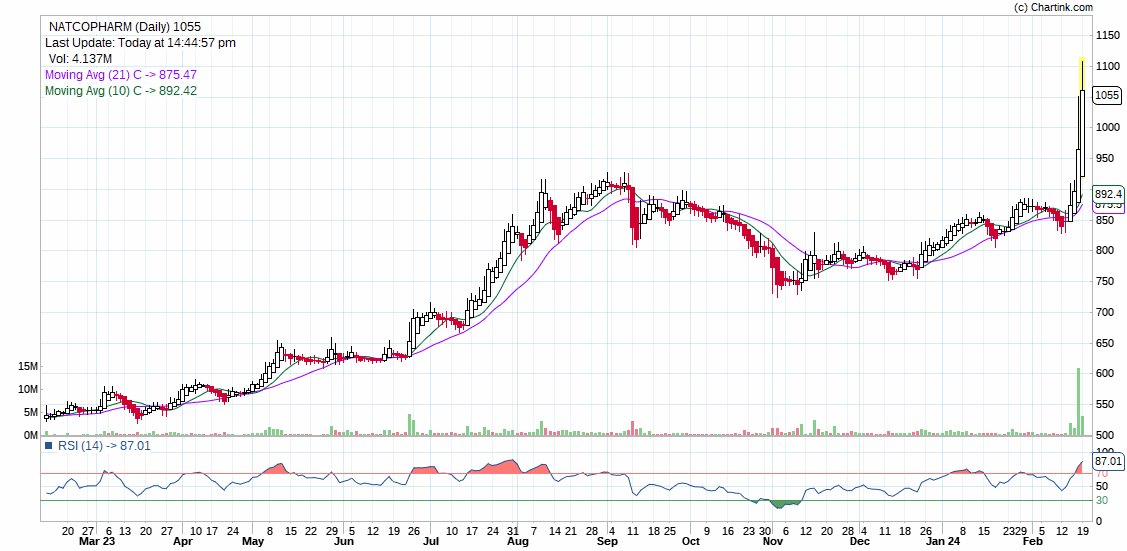Click the Dec month label
Screen dimensions: 1127x551
tap(860, 540)
